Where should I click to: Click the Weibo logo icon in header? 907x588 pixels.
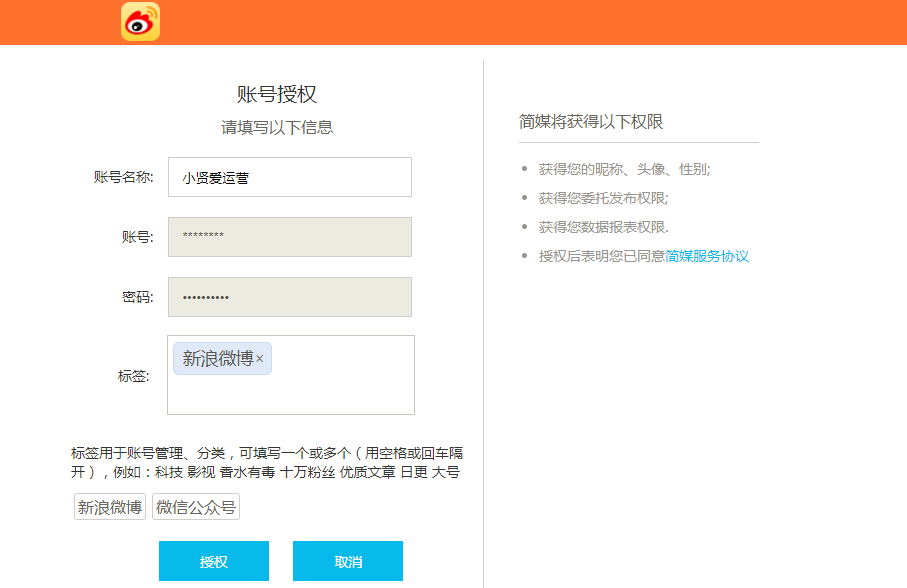141,22
